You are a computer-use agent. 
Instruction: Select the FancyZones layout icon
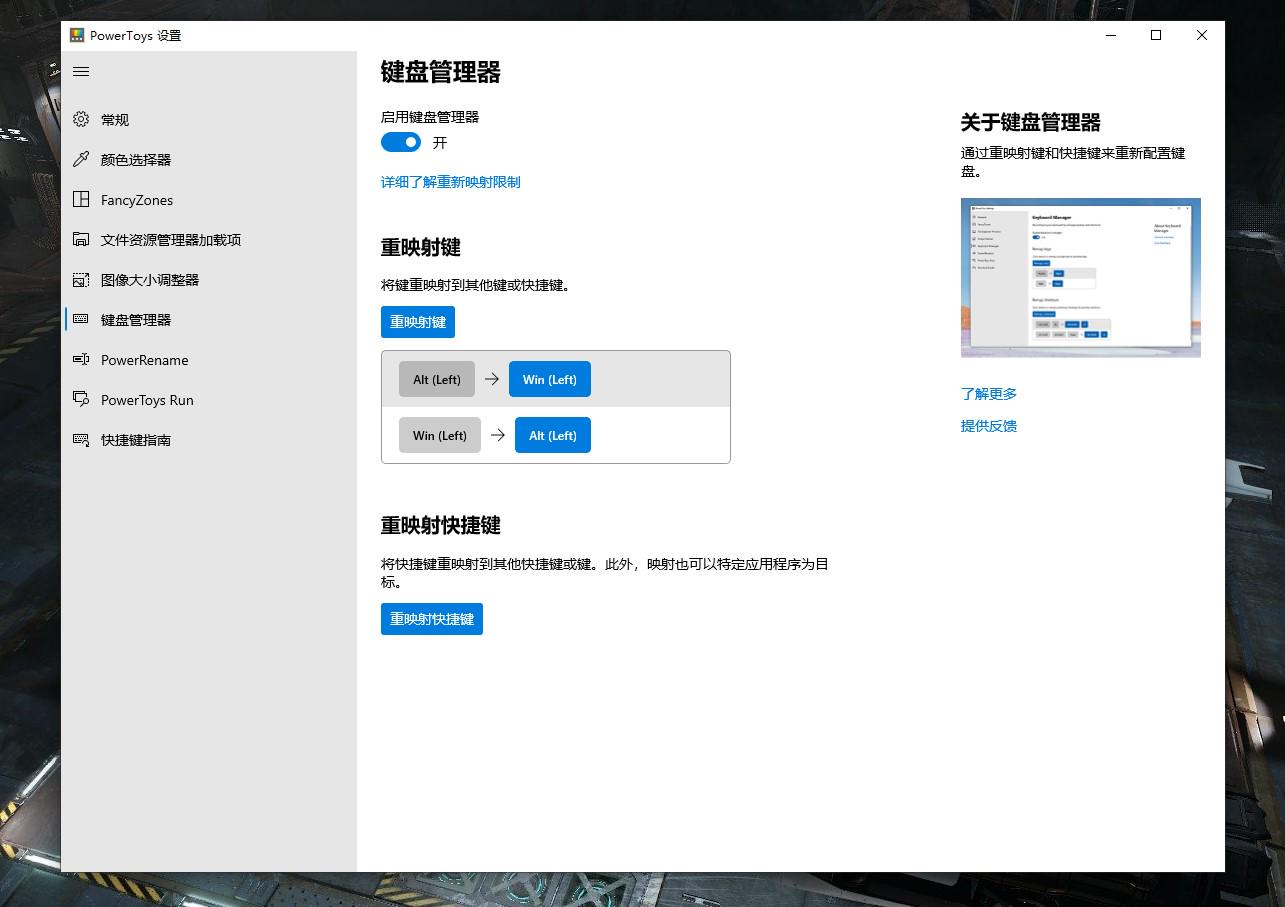click(82, 200)
